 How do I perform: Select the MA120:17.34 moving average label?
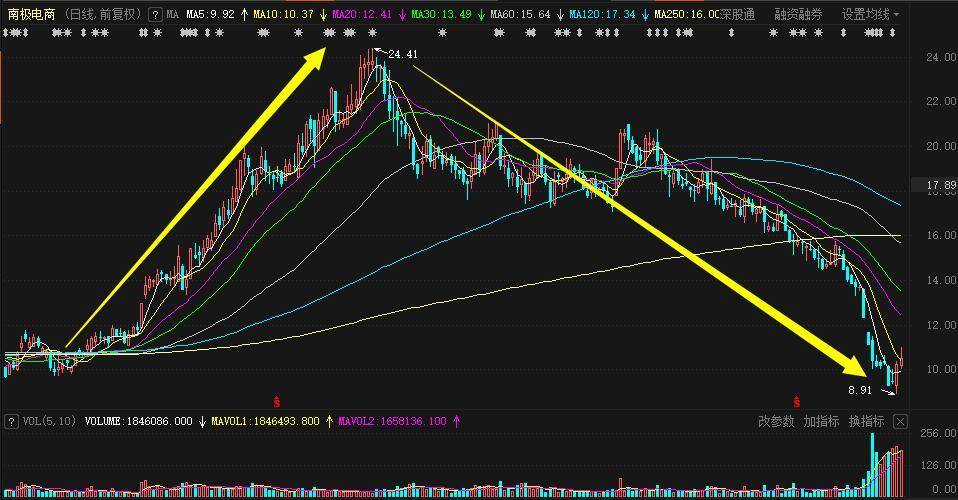click(602, 14)
